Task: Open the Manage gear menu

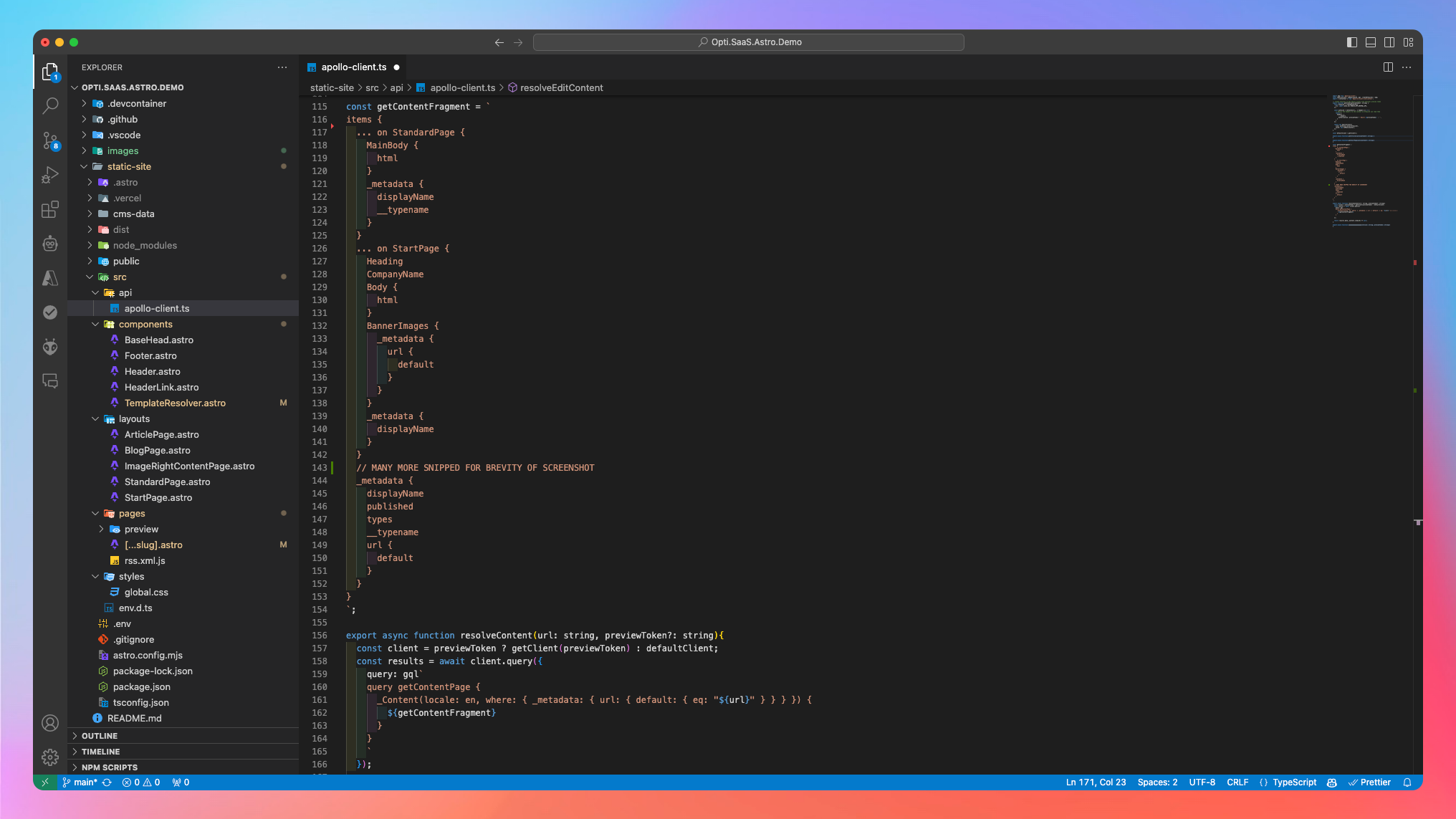Action: [x=50, y=757]
